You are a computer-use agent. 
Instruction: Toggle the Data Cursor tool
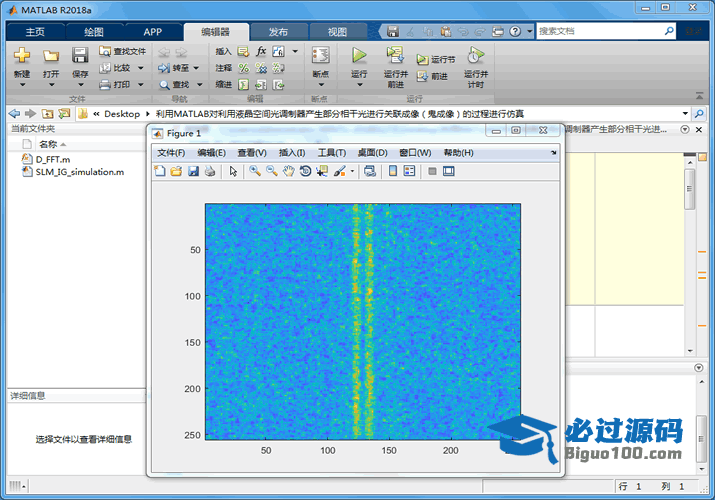coord(322,171)
